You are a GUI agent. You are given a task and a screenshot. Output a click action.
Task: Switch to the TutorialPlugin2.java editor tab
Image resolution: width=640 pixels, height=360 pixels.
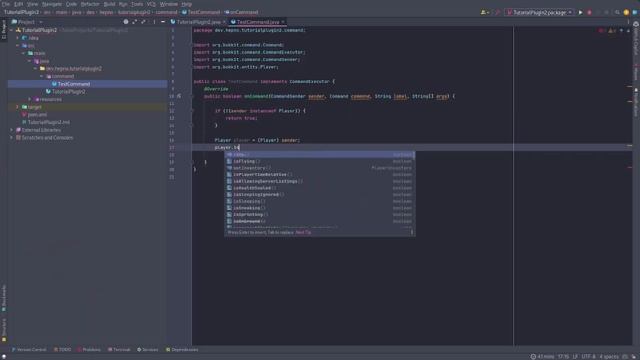[198, 22]
